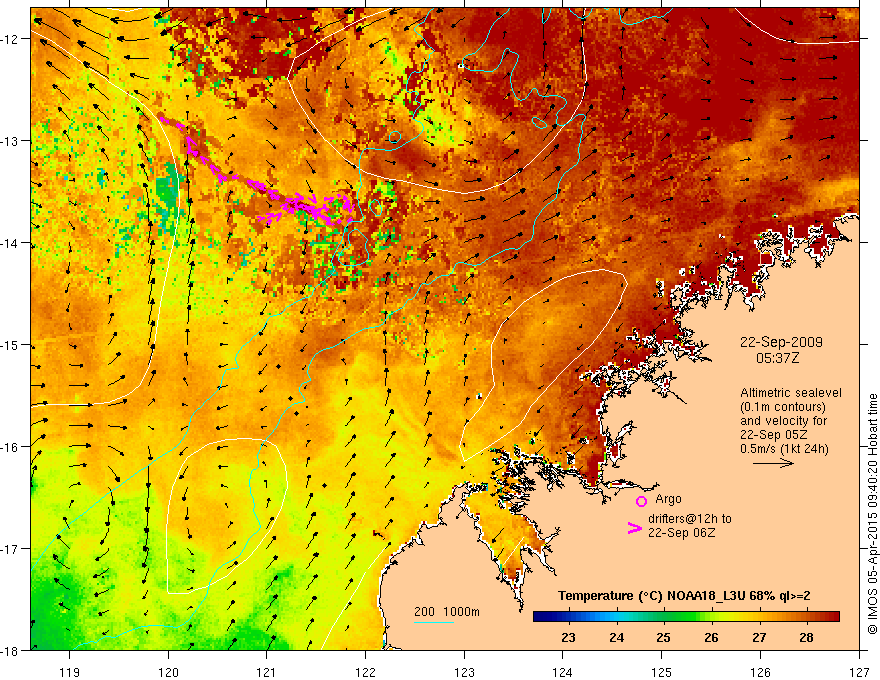Viewport: 880px width, 680px height.
Task: Click colorbar tick label 25
Action: pos(663,637)
